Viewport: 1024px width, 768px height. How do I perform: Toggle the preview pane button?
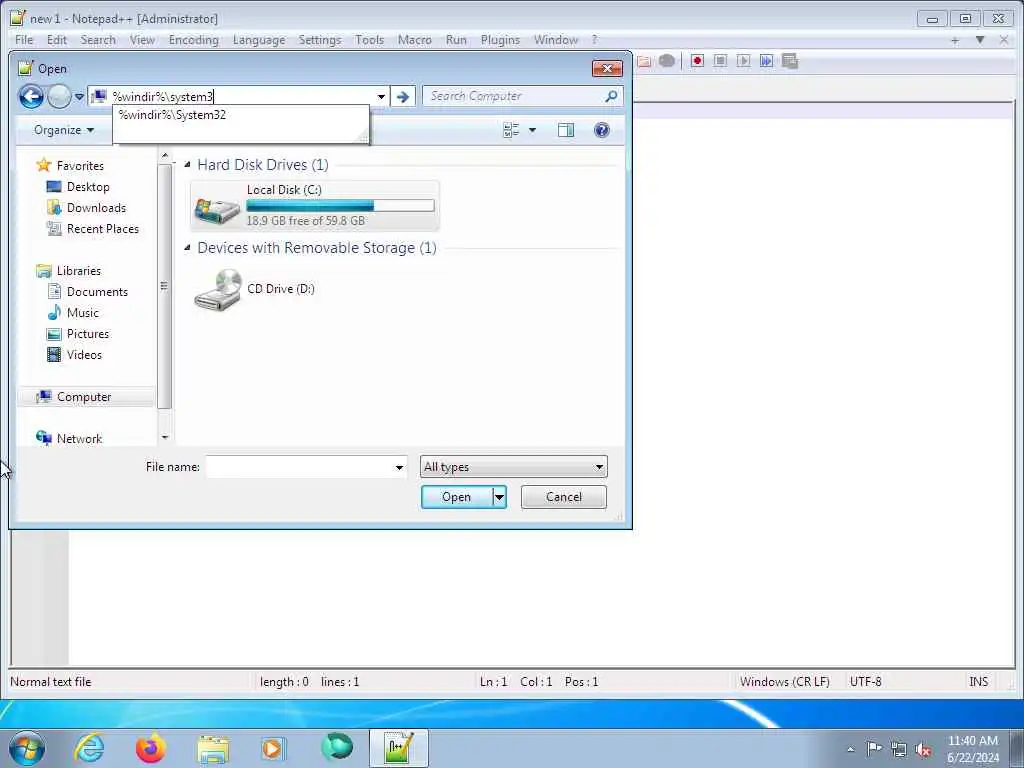pyautogui.click(x=566, y=130)
